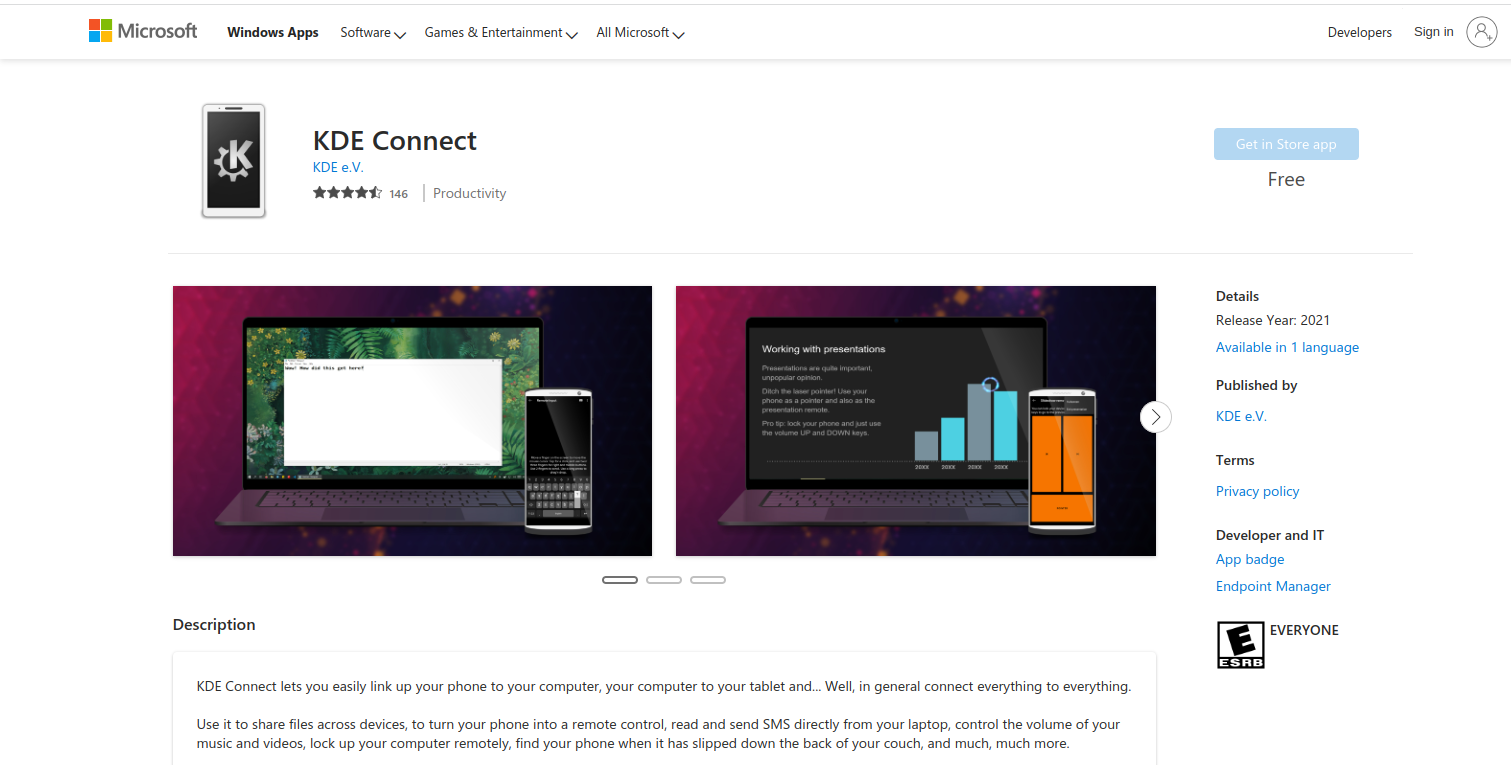Click the star rating for KDE Connect
Viewport: 1511px width, 765px height.
pos(347,193)
